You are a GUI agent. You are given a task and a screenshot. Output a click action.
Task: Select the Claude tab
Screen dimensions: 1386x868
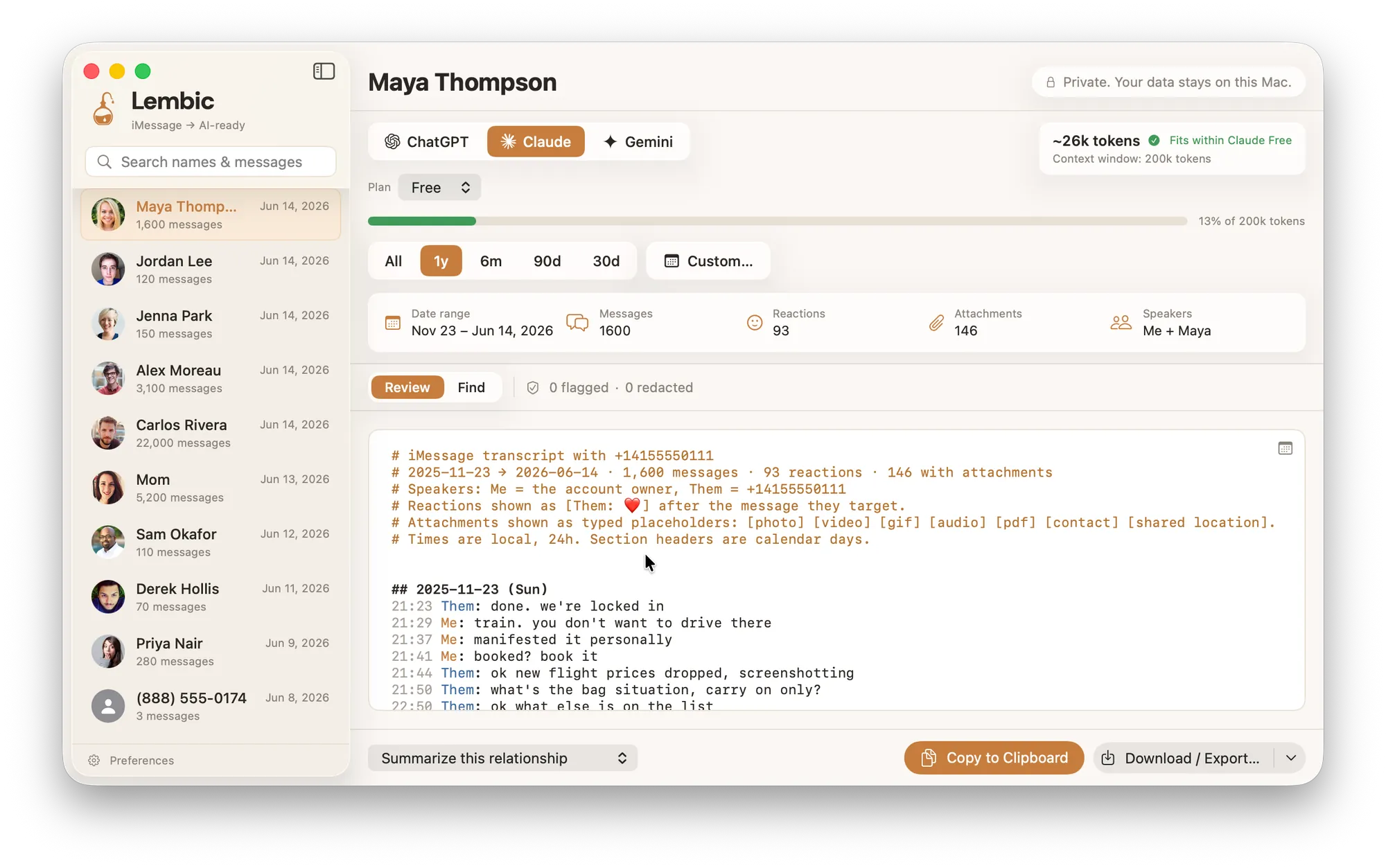(x=536, y=141)
